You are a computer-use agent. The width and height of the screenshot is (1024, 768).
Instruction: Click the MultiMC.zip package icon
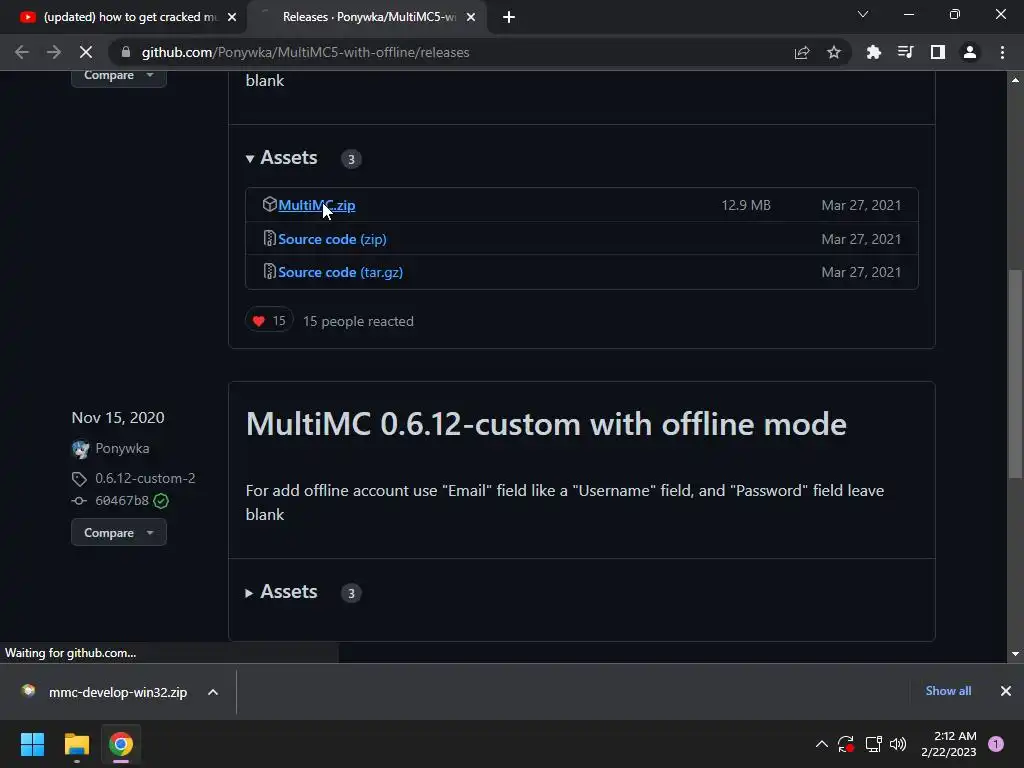[x=269, y=204]
